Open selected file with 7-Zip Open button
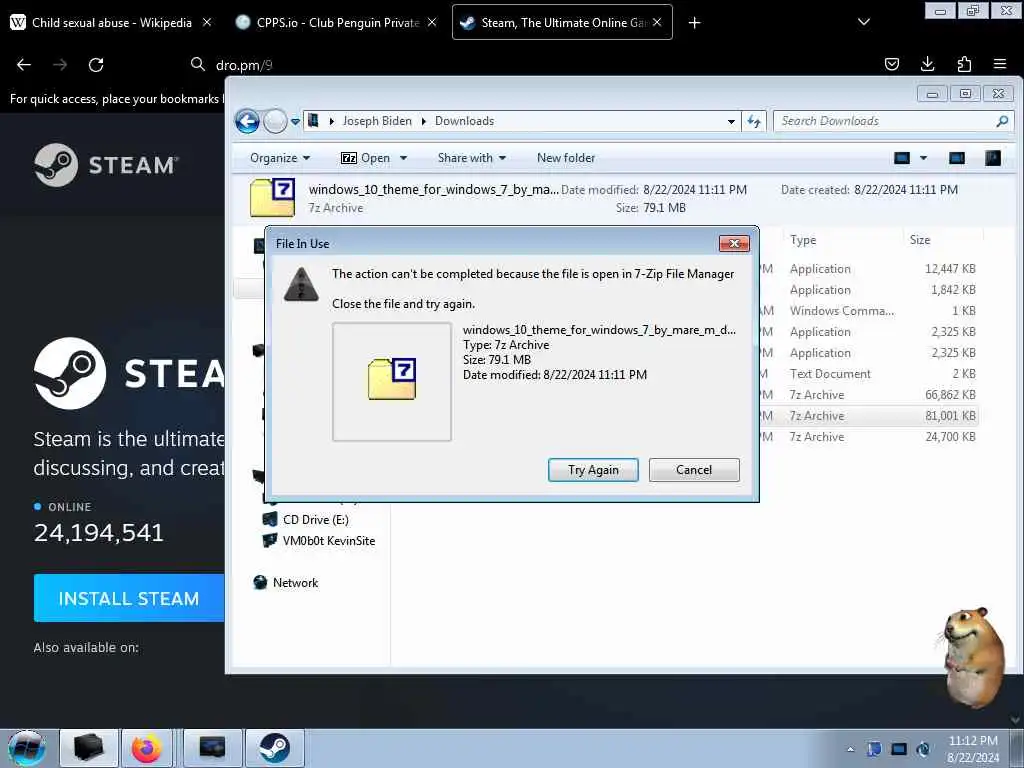 click(x=366, y=158)
